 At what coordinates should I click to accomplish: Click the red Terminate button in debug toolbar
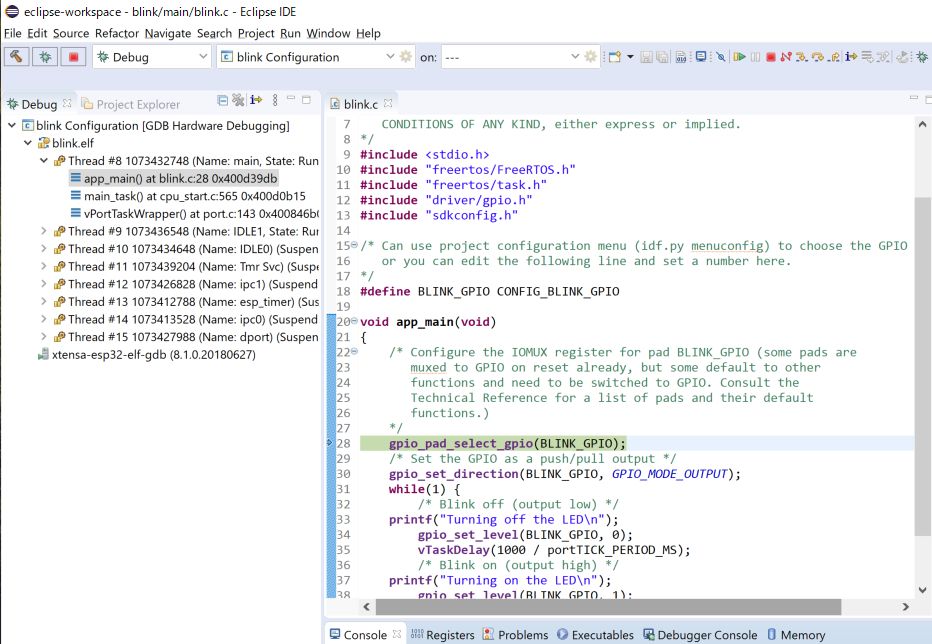tap(771, 56)
